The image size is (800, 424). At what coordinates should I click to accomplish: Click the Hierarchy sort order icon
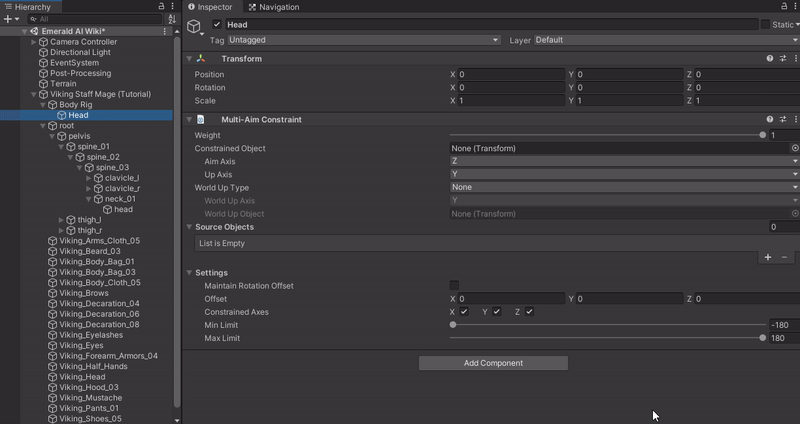pyautogui.click(x=172, y=19)
